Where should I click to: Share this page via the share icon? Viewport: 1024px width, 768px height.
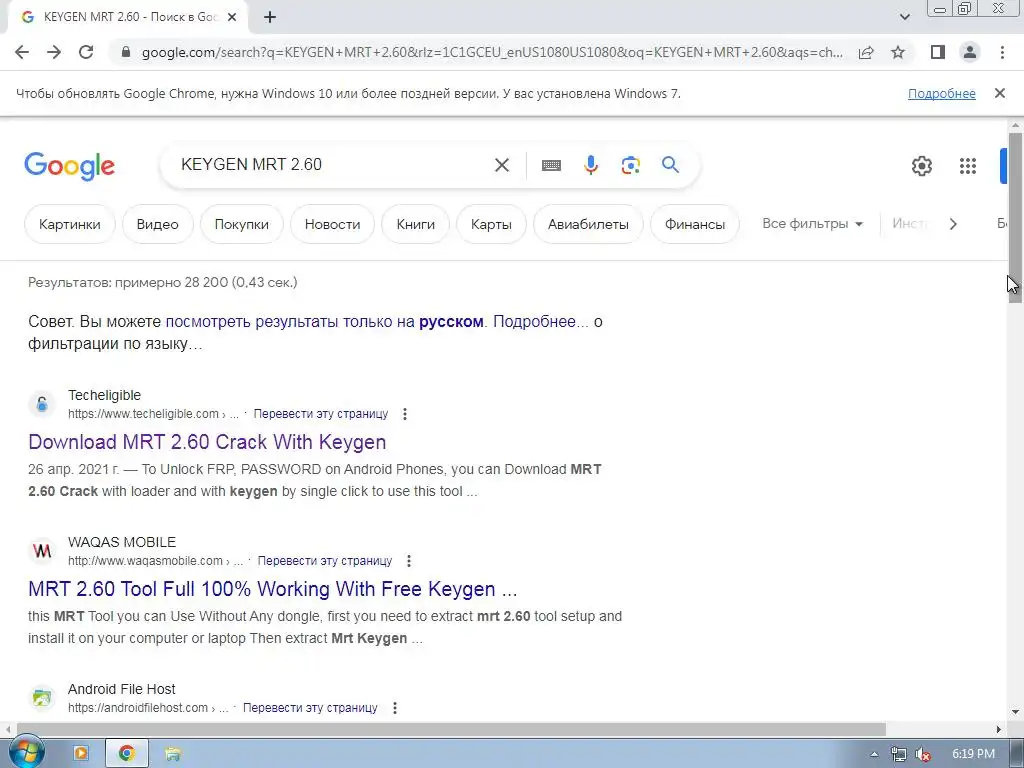coord(866,52)
